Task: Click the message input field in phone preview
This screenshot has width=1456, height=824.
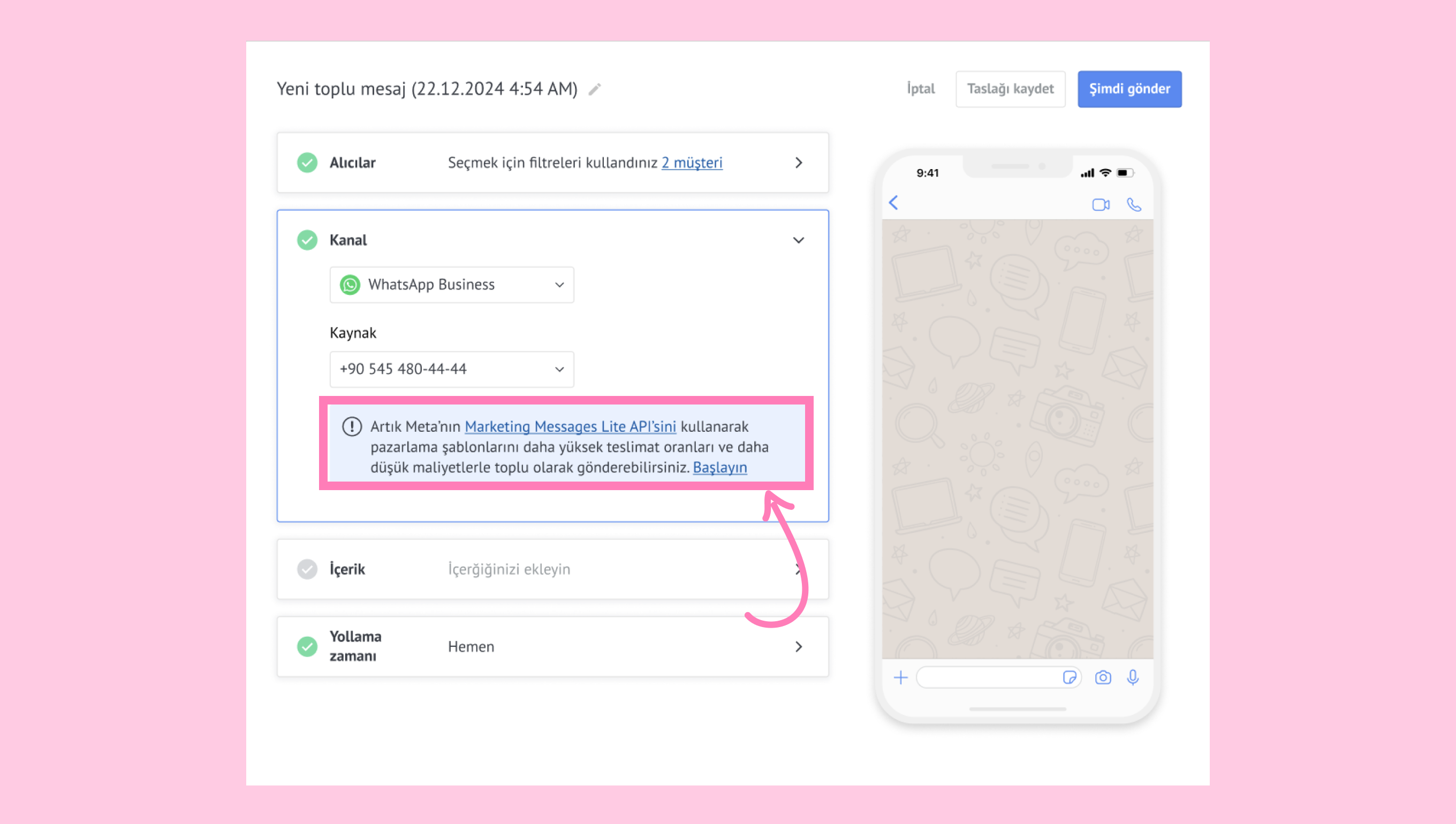Action: 999,677
